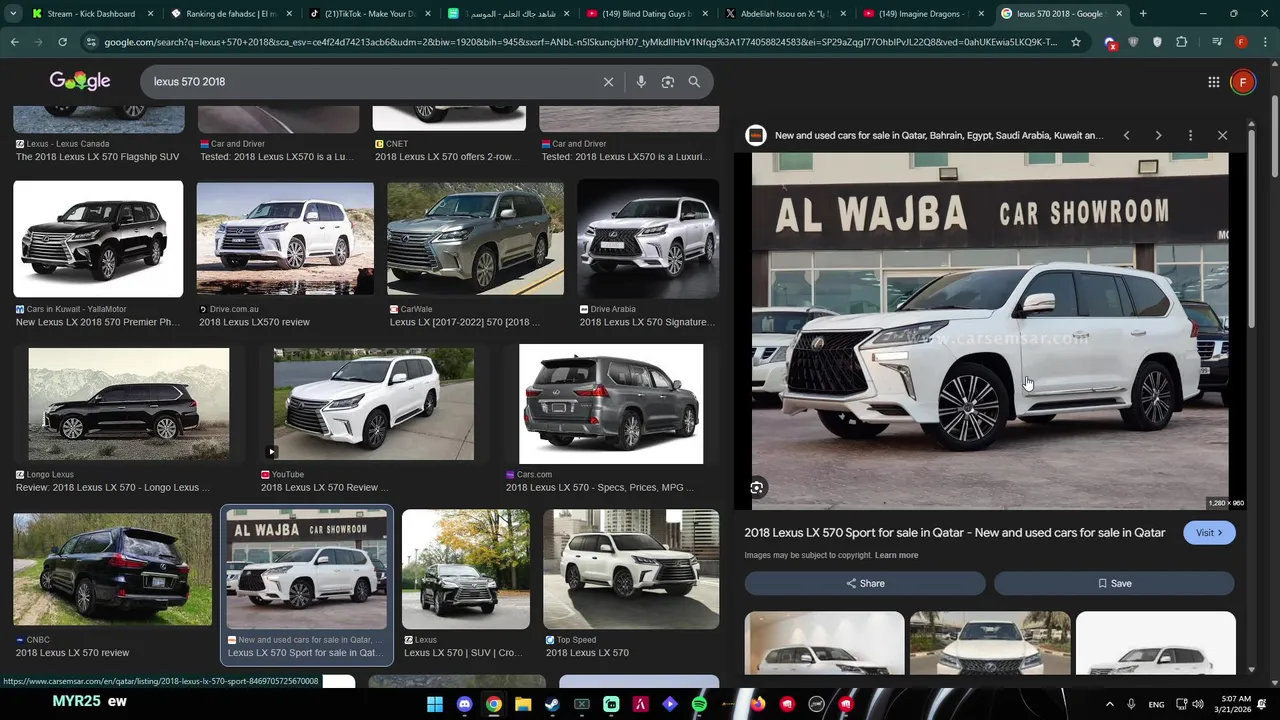Image resolution: width=1280 pixels, height=720 pixels.
Task: Switch to the Abdelilah Issou on X tab
Action: click(783, 14)
